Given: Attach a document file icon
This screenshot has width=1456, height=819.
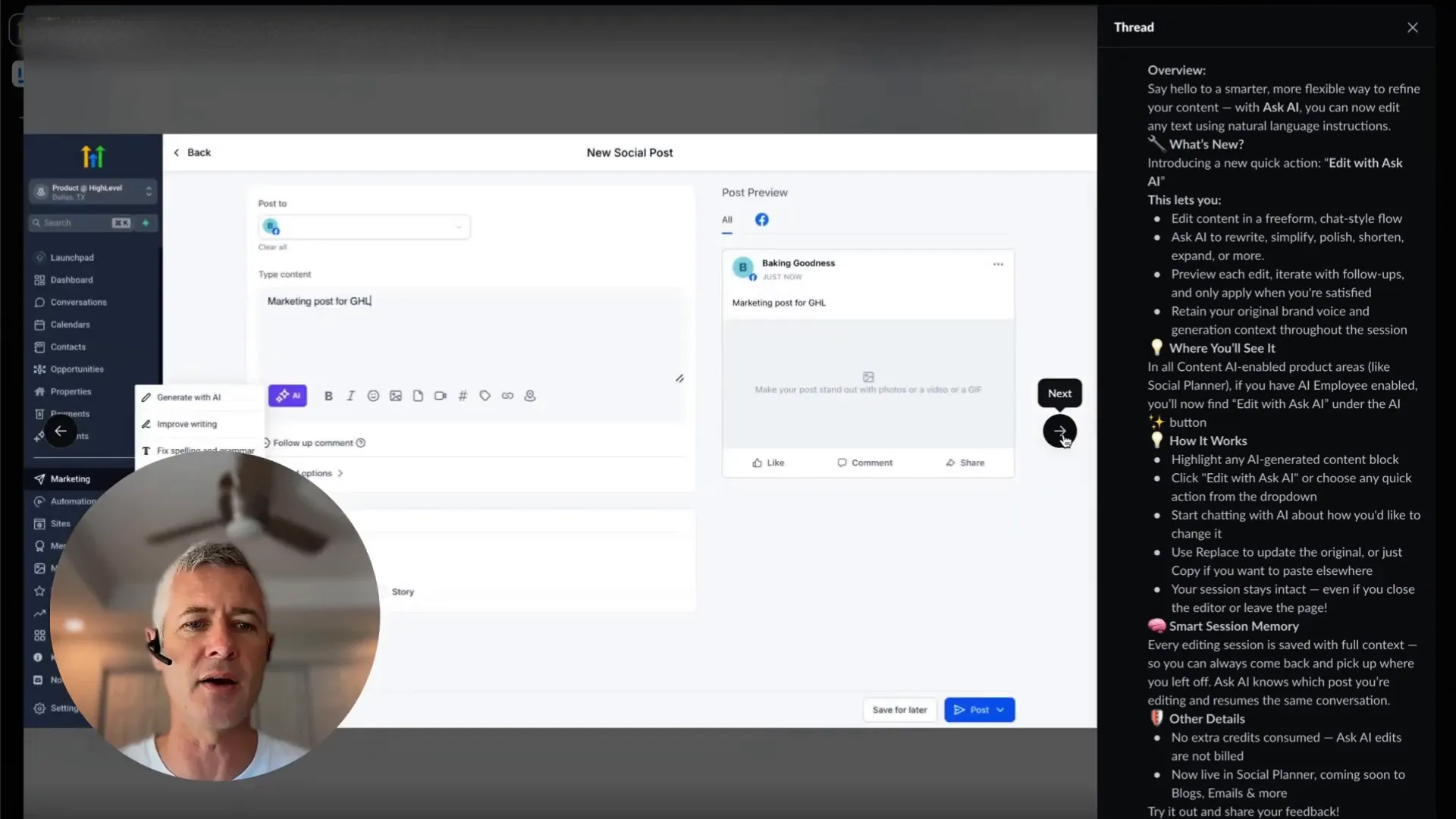Looking at the screenshot, I should tap(418, 396).
